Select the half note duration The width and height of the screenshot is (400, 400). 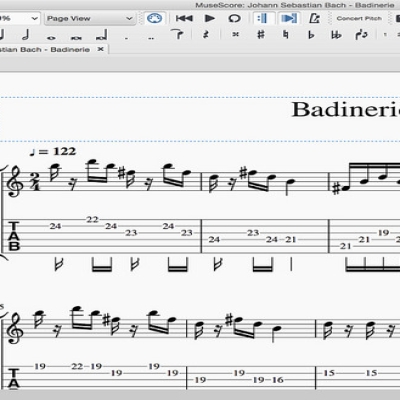click(26, 35)
